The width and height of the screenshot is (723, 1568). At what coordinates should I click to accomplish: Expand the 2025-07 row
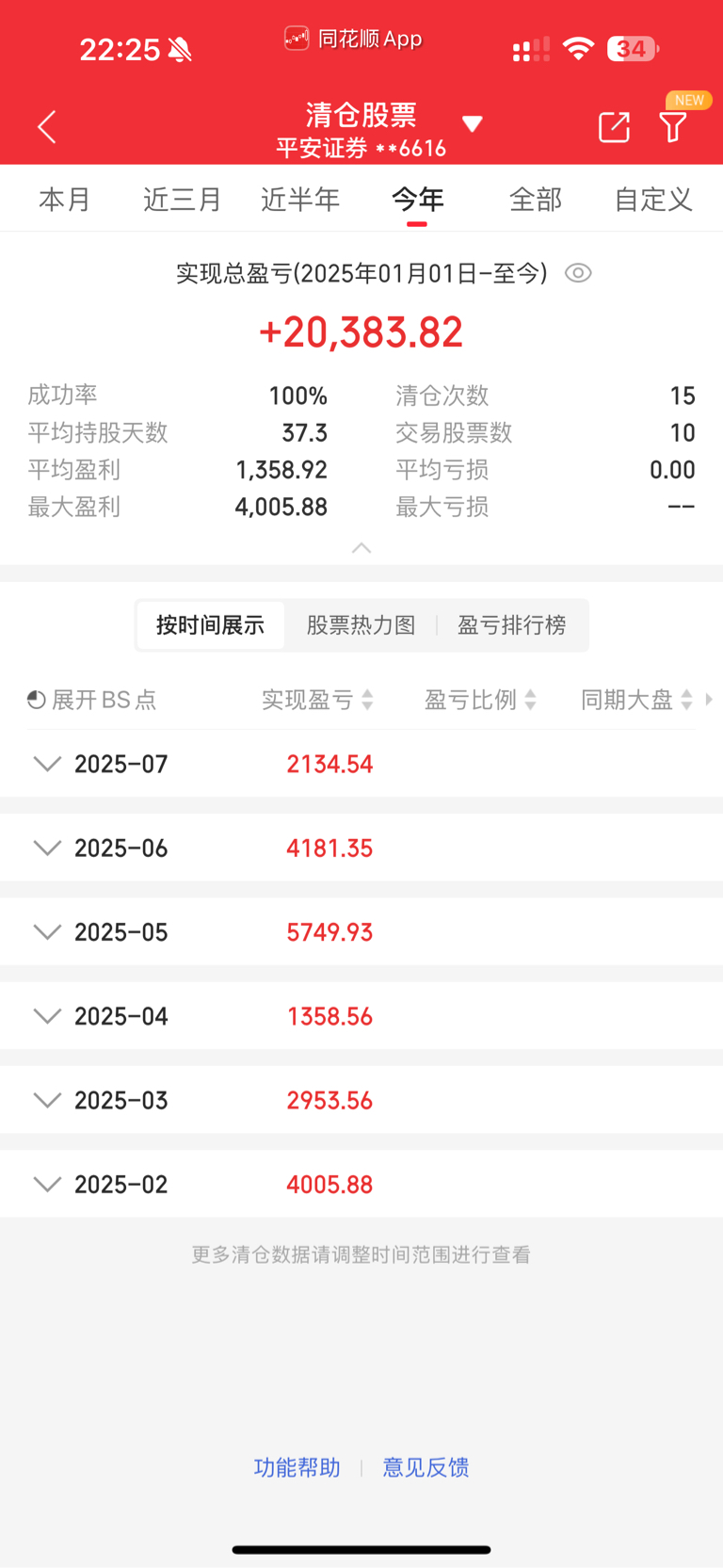(361, 764)
